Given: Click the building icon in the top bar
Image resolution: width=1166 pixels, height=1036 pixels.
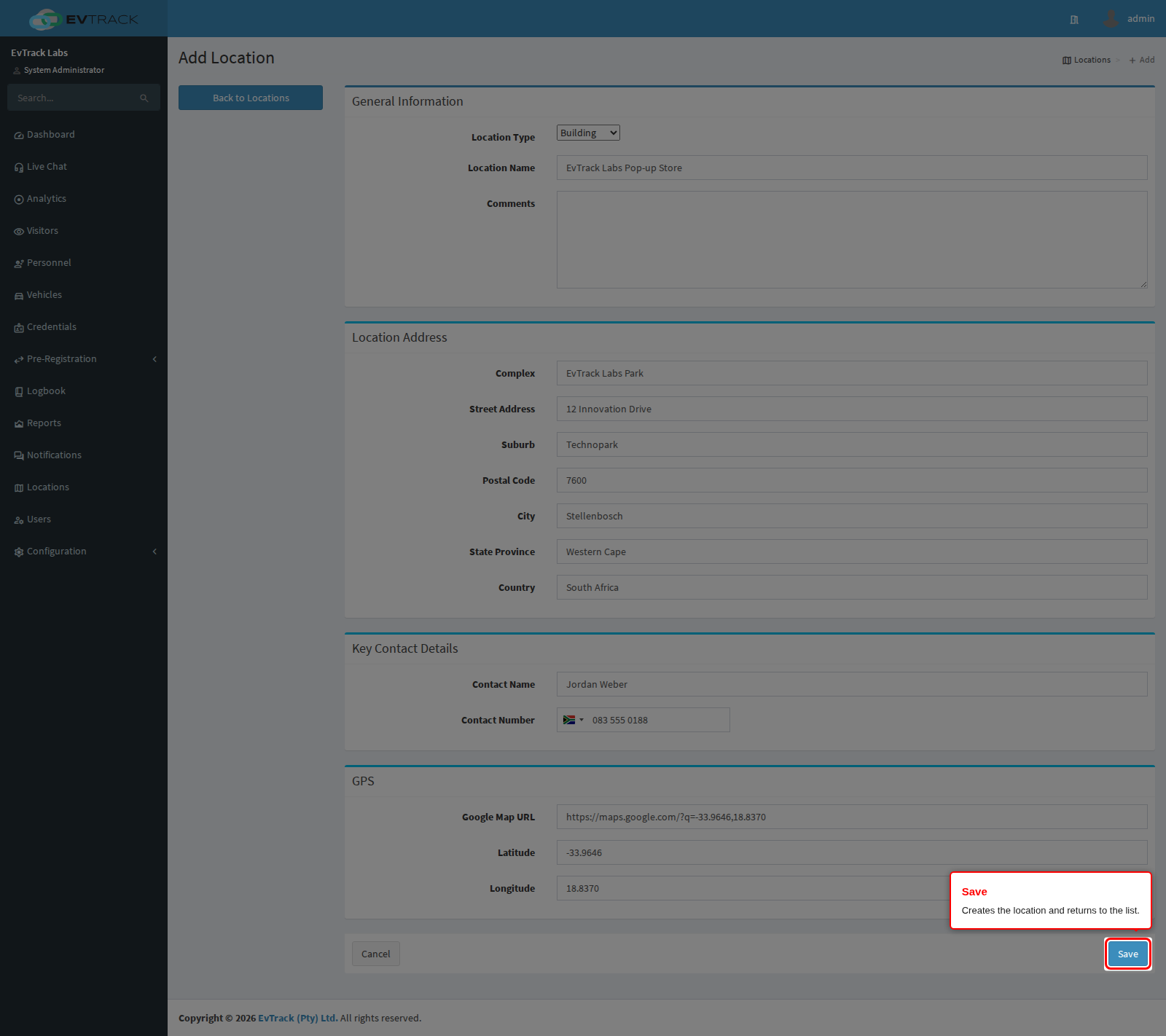Looking at the screenshot, I should (1074, 20).
